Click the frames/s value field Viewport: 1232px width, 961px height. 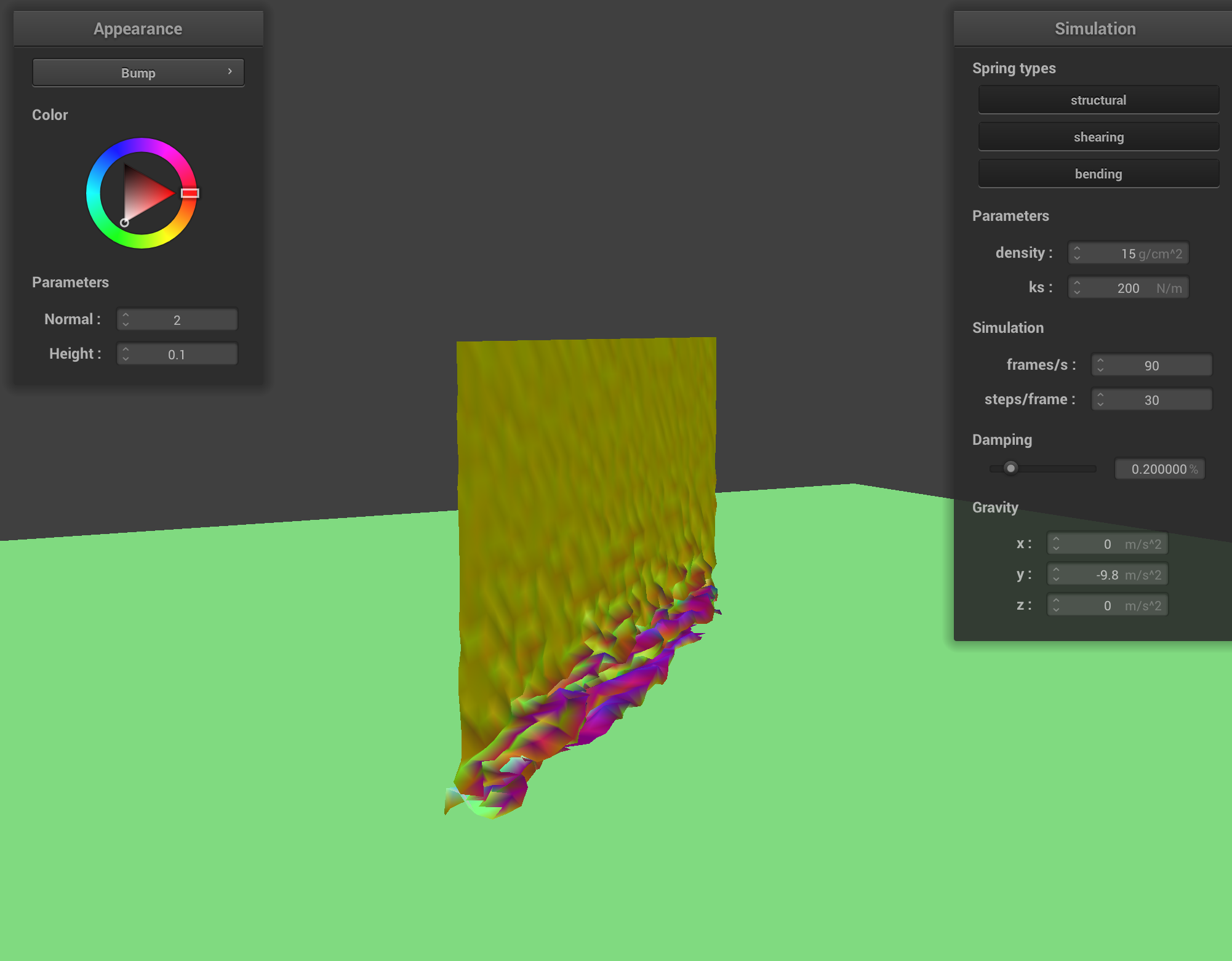tap(1152, 365)
